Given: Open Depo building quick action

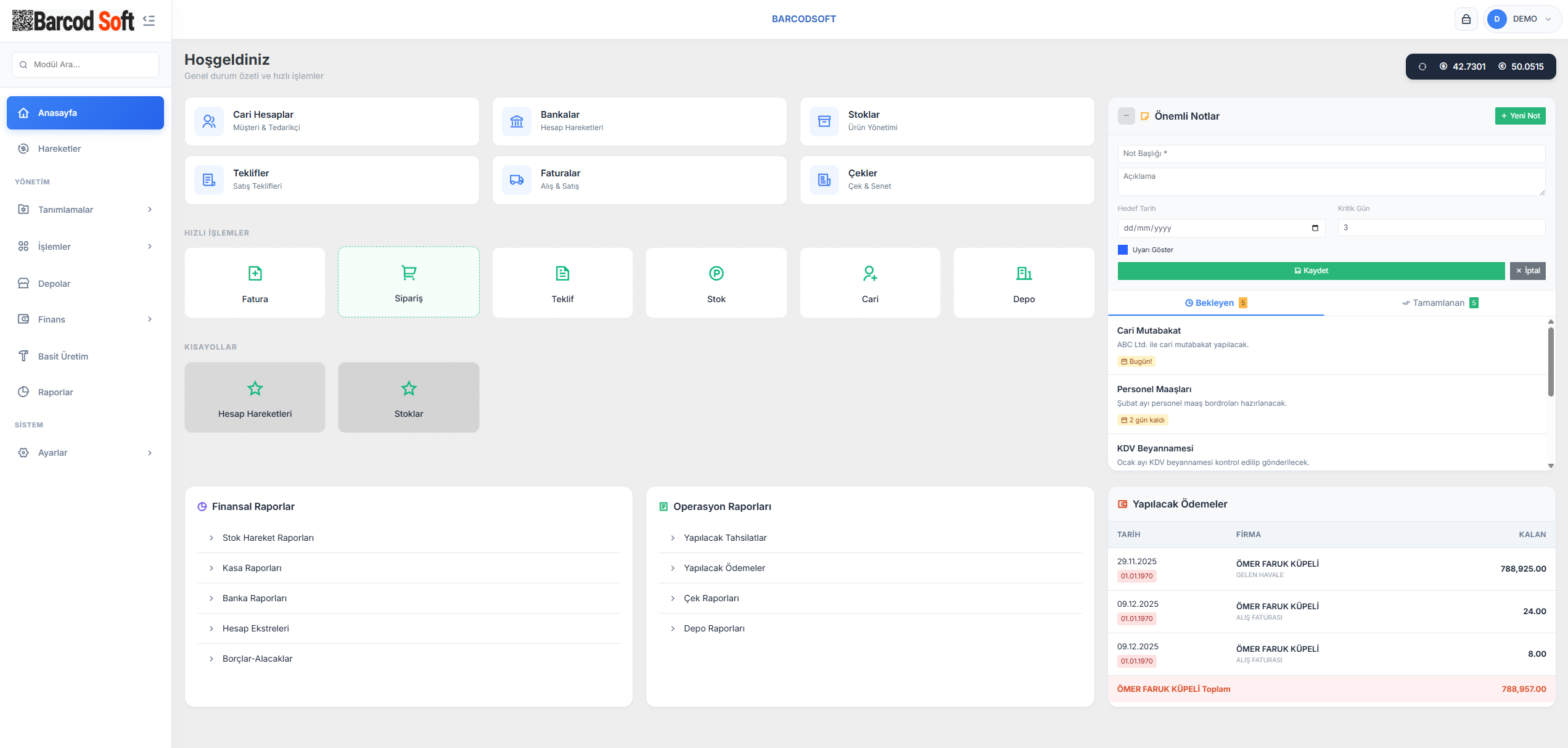Looking at the screenshot, I should [x=1024, y=273].
